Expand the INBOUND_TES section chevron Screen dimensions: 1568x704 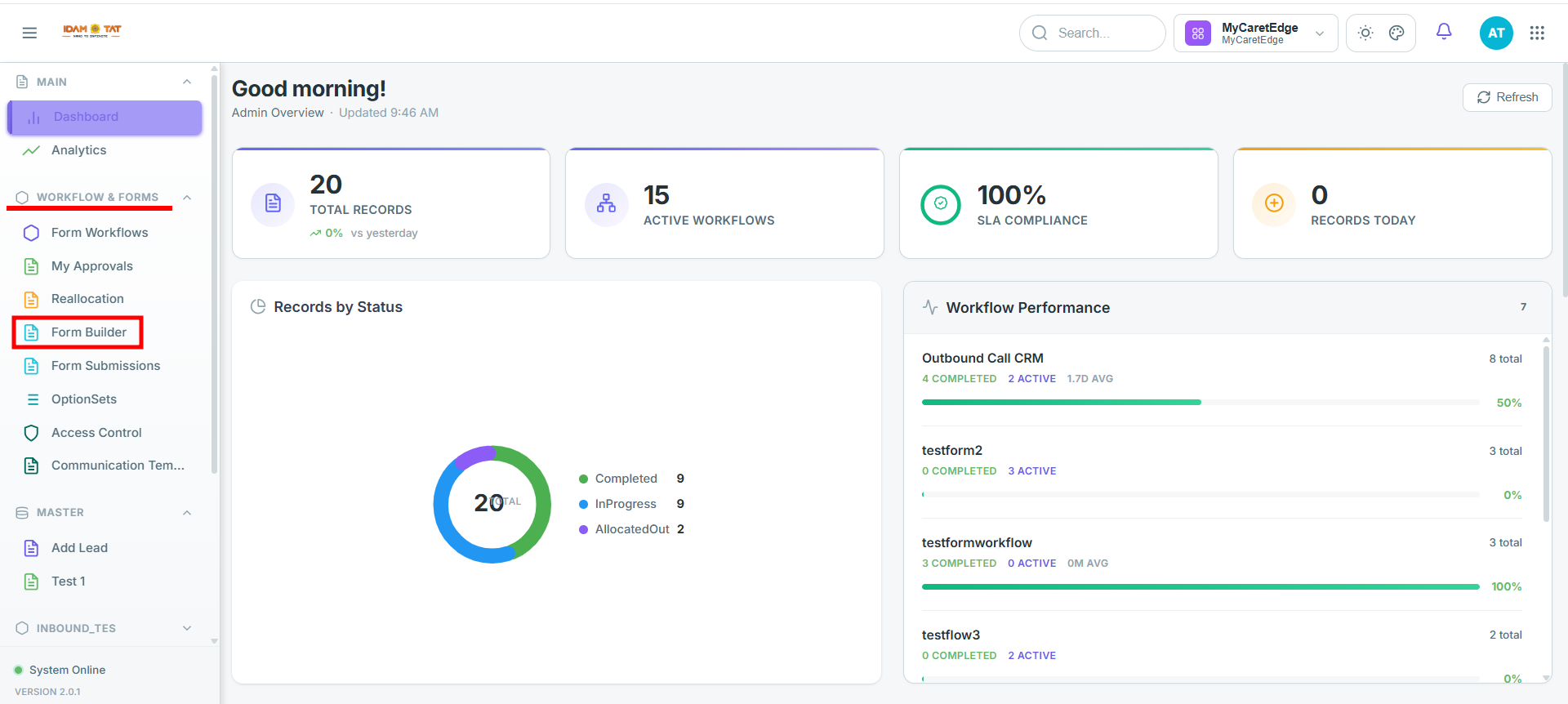tap(187, 628)
